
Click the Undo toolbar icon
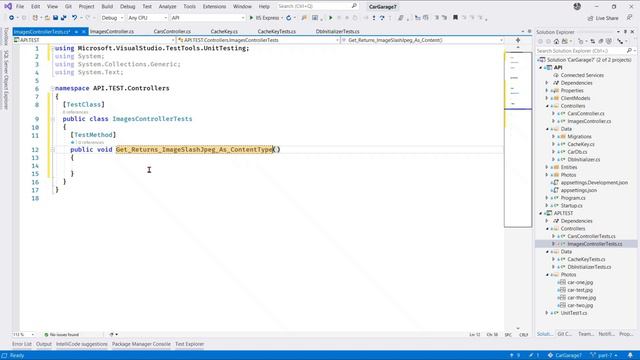[x=74, y=18]
